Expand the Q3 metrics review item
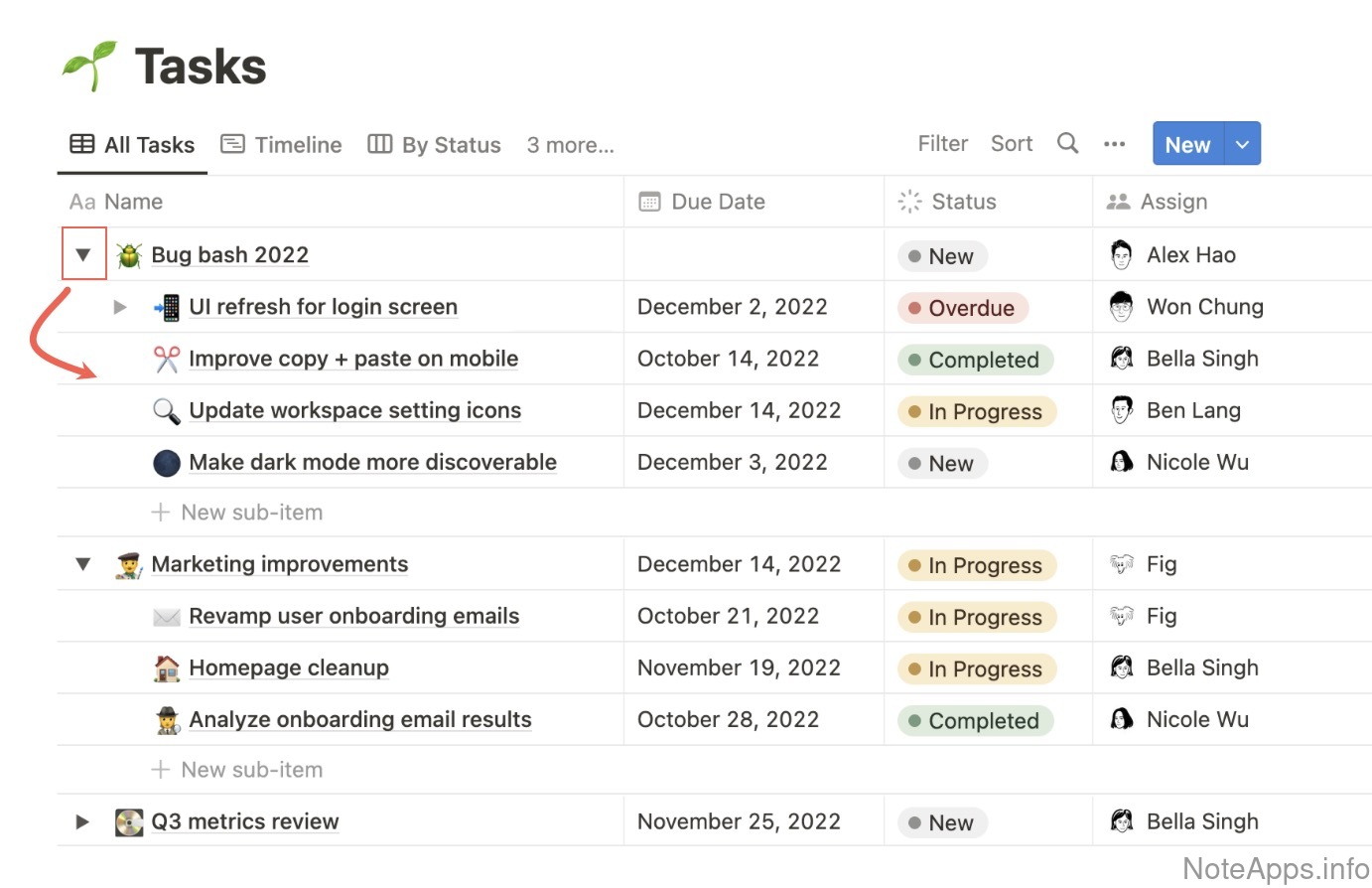This screenshot has width=1372, height=888. pos(83,822)
